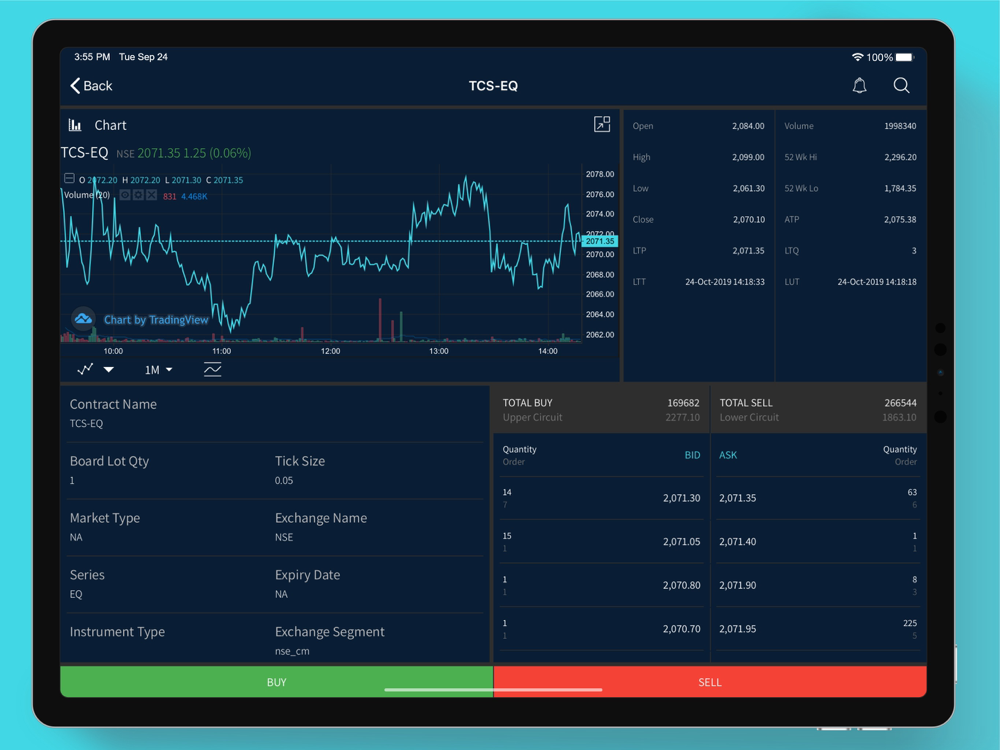The width and height of the screenshot is (1000, 750).
Task: Remove the Volume indicator with X icon
Action: pyautogui.click(x=151, y=195)
